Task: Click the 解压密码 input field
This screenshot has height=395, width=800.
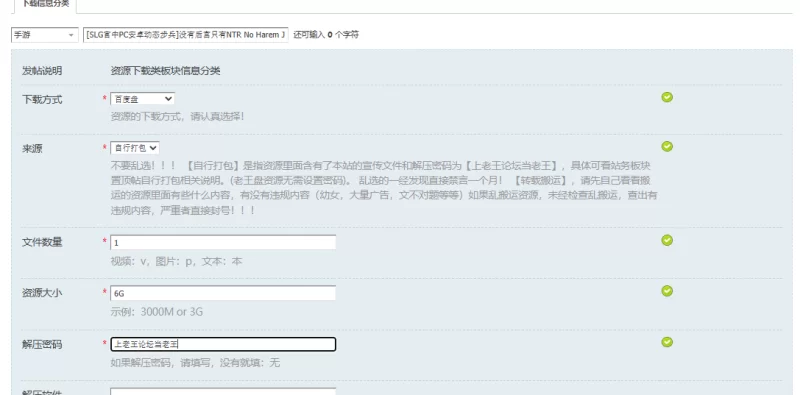Action: click(223, 344)
